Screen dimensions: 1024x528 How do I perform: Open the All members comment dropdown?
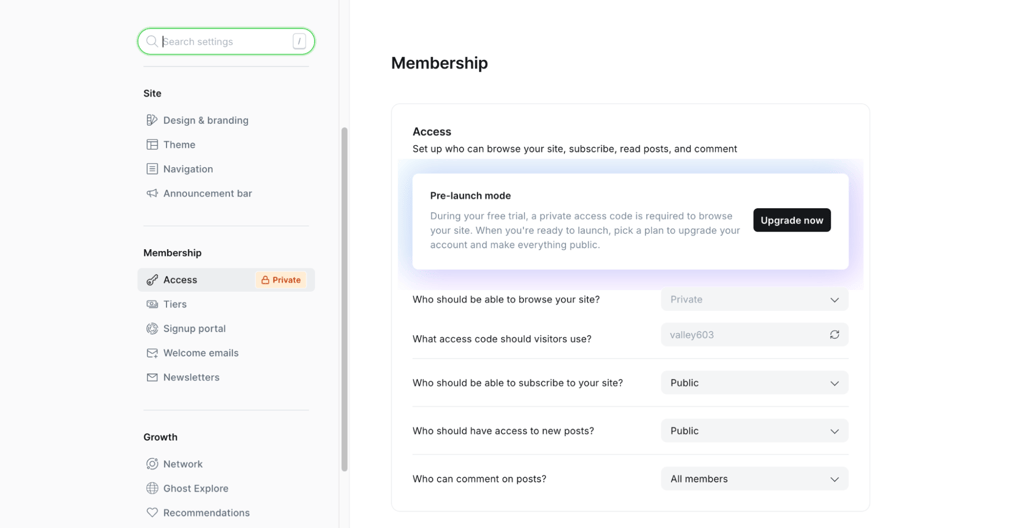point(754,479)
